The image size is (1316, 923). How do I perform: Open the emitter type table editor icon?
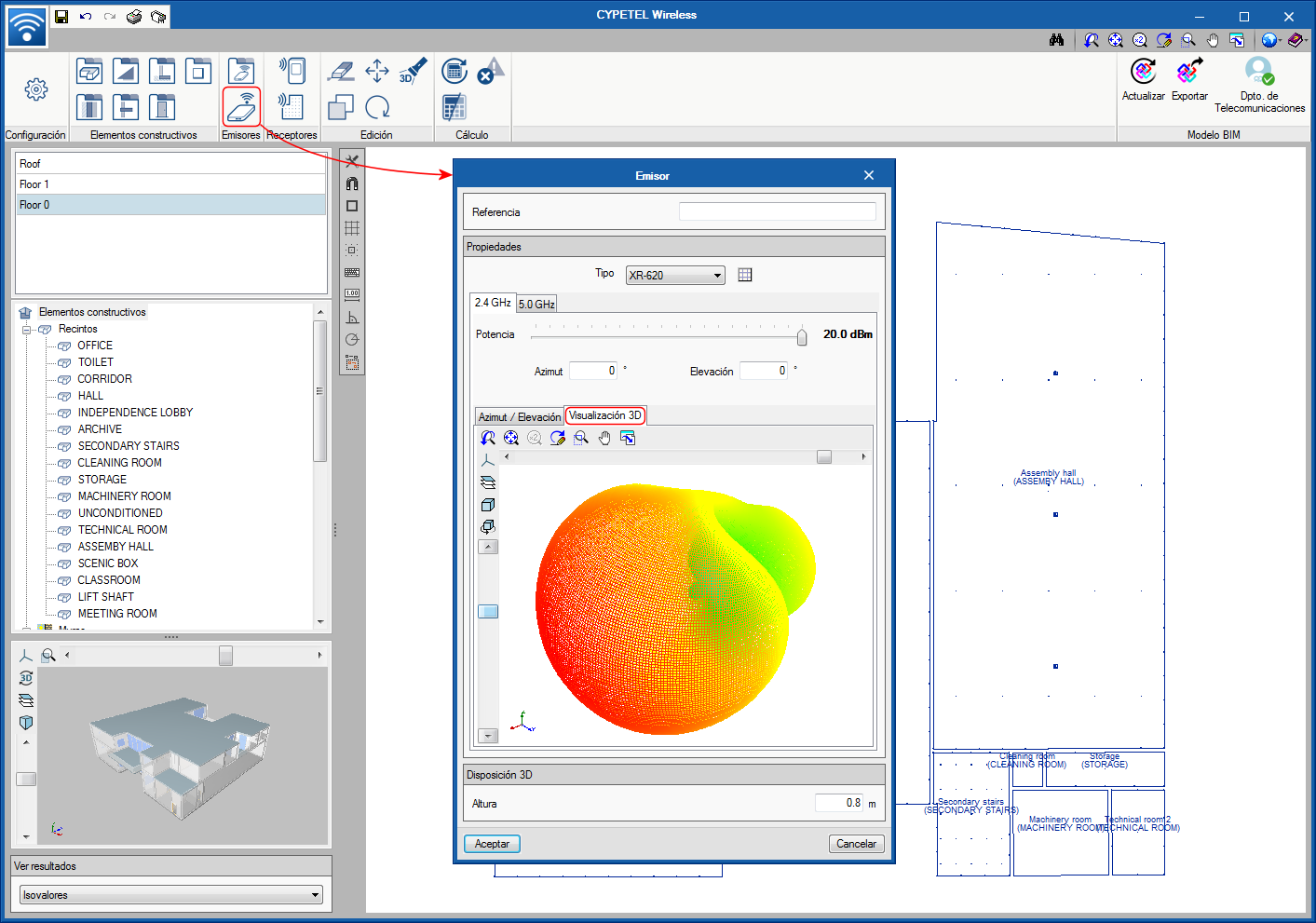click(x=744, y=275)
